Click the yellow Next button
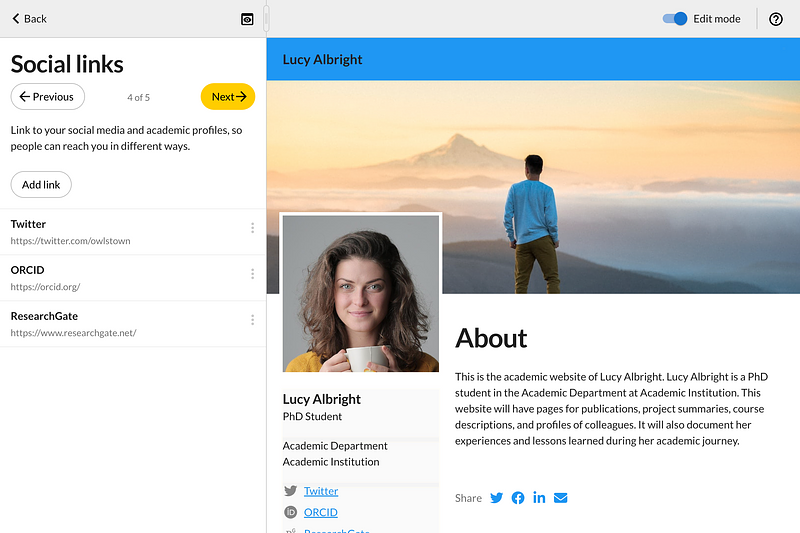The width and height of the screenshot is (800, 533). pos(228,97)
